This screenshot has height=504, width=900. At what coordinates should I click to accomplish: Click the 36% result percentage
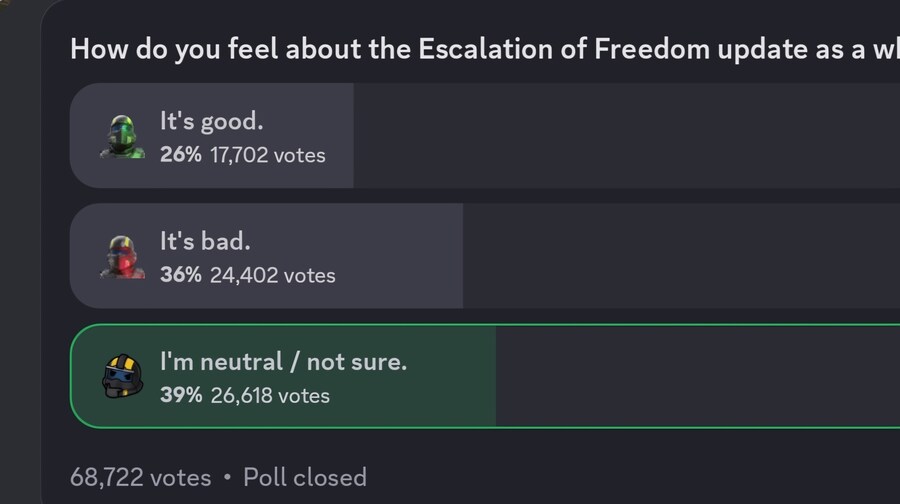tap(180, 275)
